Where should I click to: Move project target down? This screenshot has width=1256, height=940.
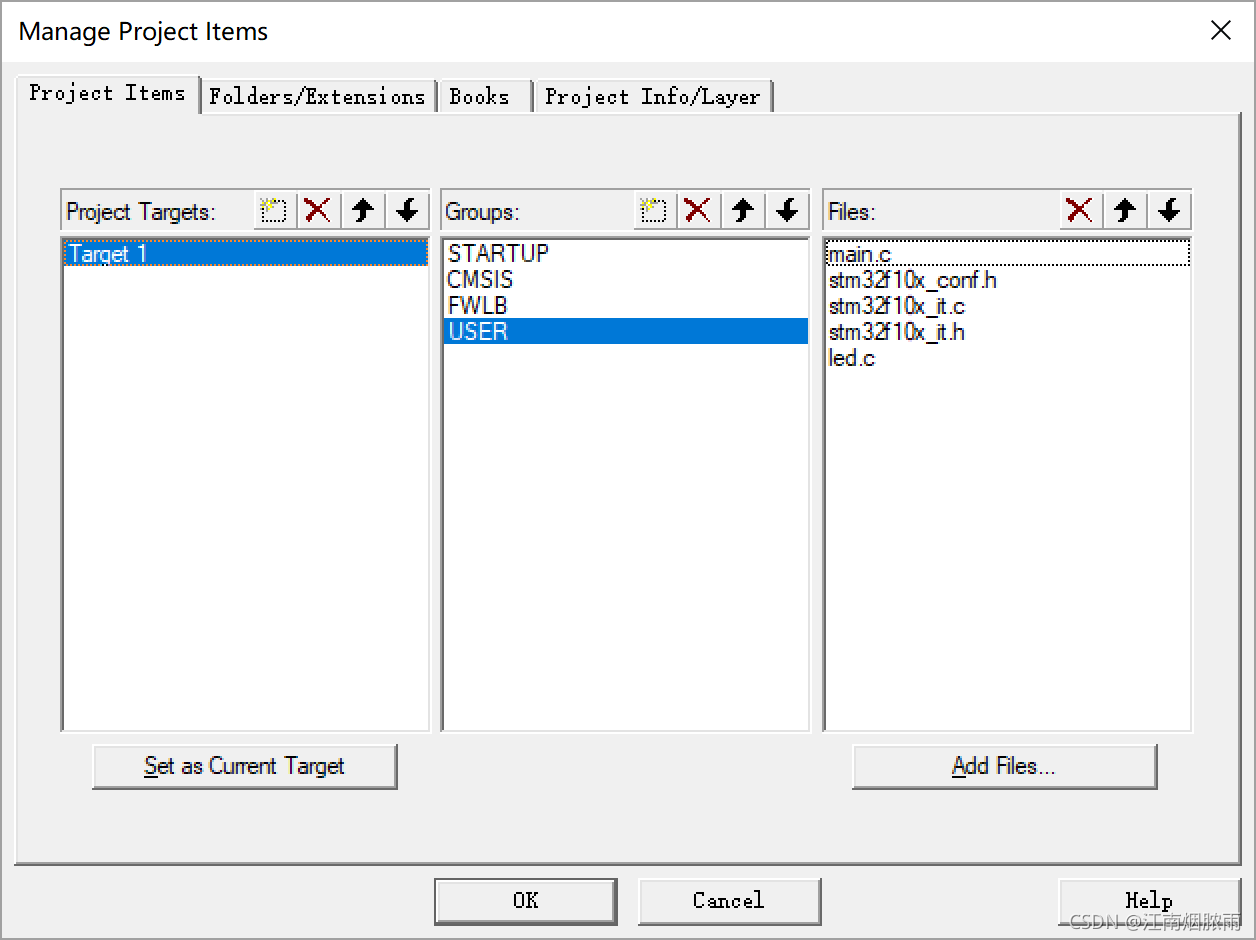tap(407, 211)
